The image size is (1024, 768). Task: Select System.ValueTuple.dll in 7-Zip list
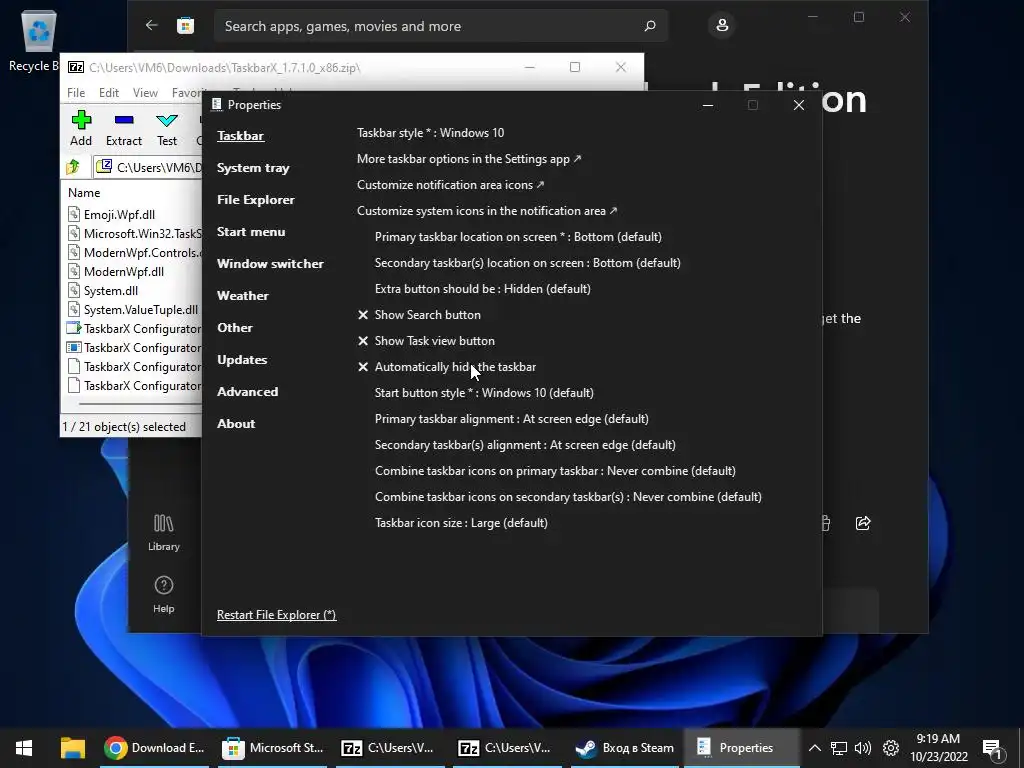pos(133,310)
